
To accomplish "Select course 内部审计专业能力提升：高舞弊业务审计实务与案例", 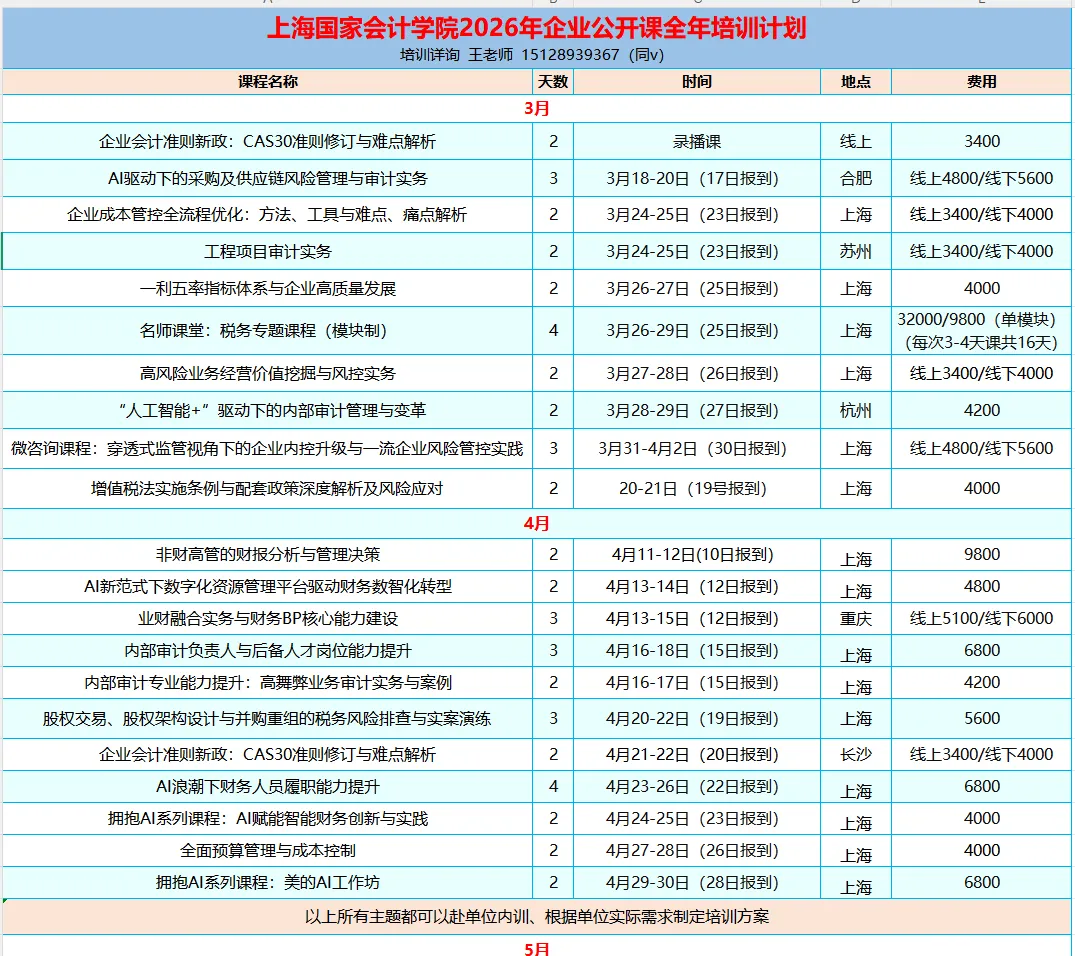I will (x=267, y=682).
